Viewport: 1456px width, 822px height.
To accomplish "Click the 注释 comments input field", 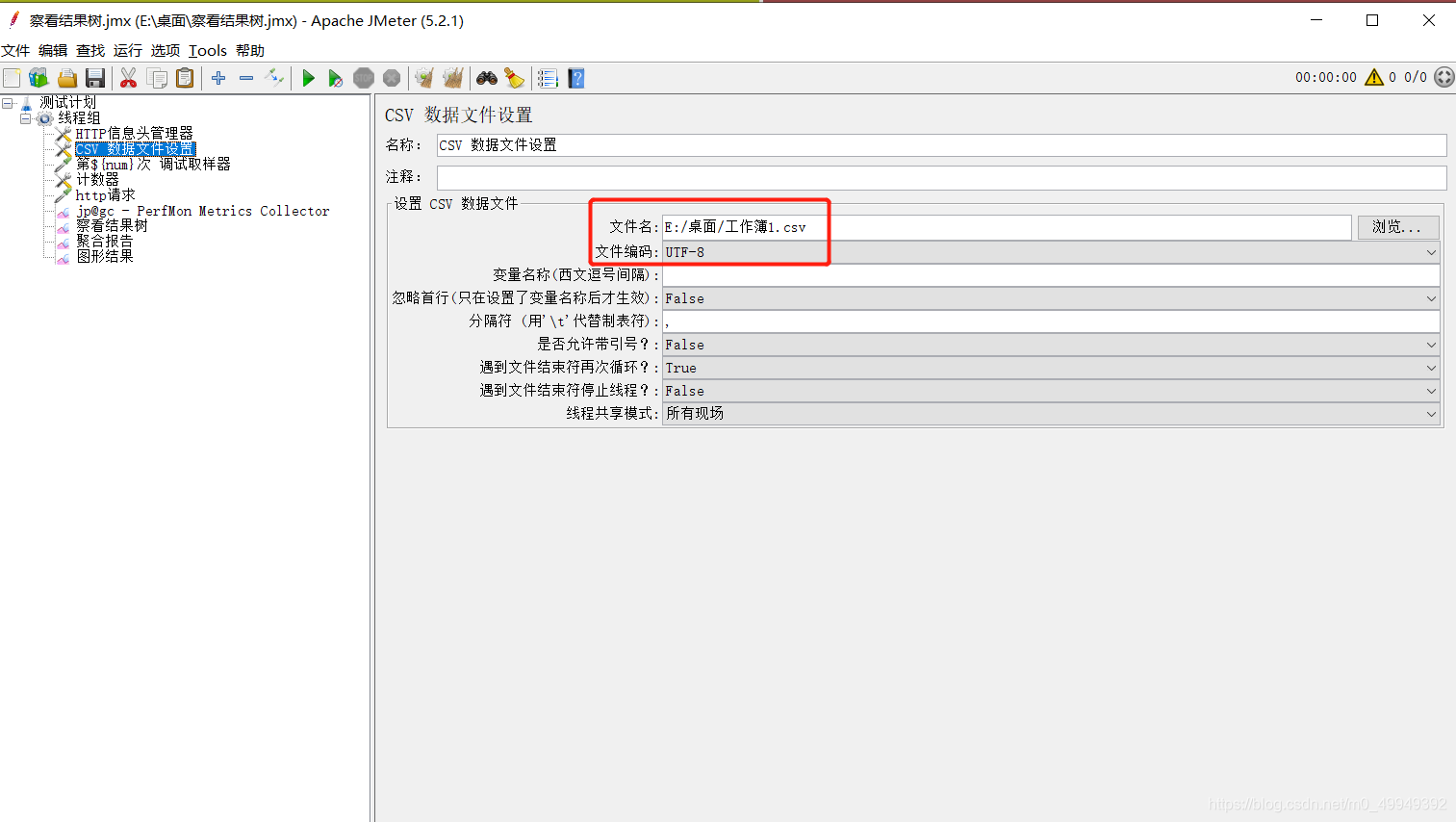I will point(941,177).
